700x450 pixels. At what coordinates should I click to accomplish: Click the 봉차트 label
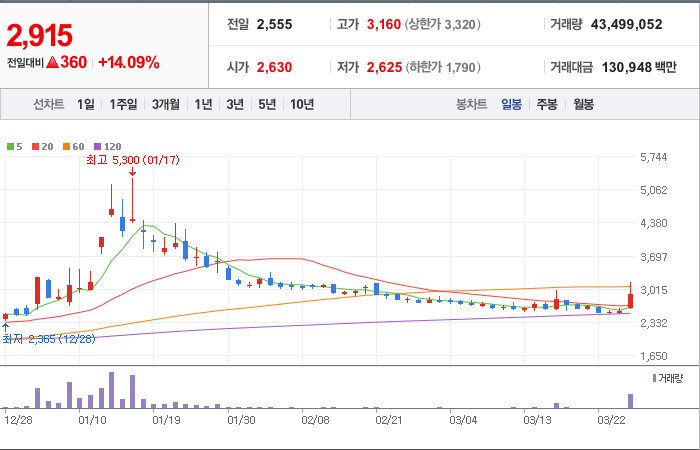471,104
